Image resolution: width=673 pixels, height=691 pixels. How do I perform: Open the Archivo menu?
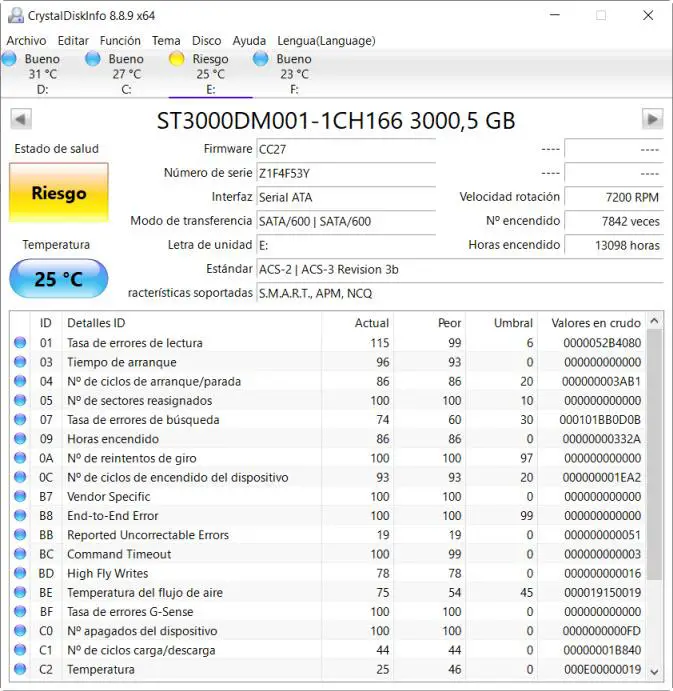pos(26,41)
